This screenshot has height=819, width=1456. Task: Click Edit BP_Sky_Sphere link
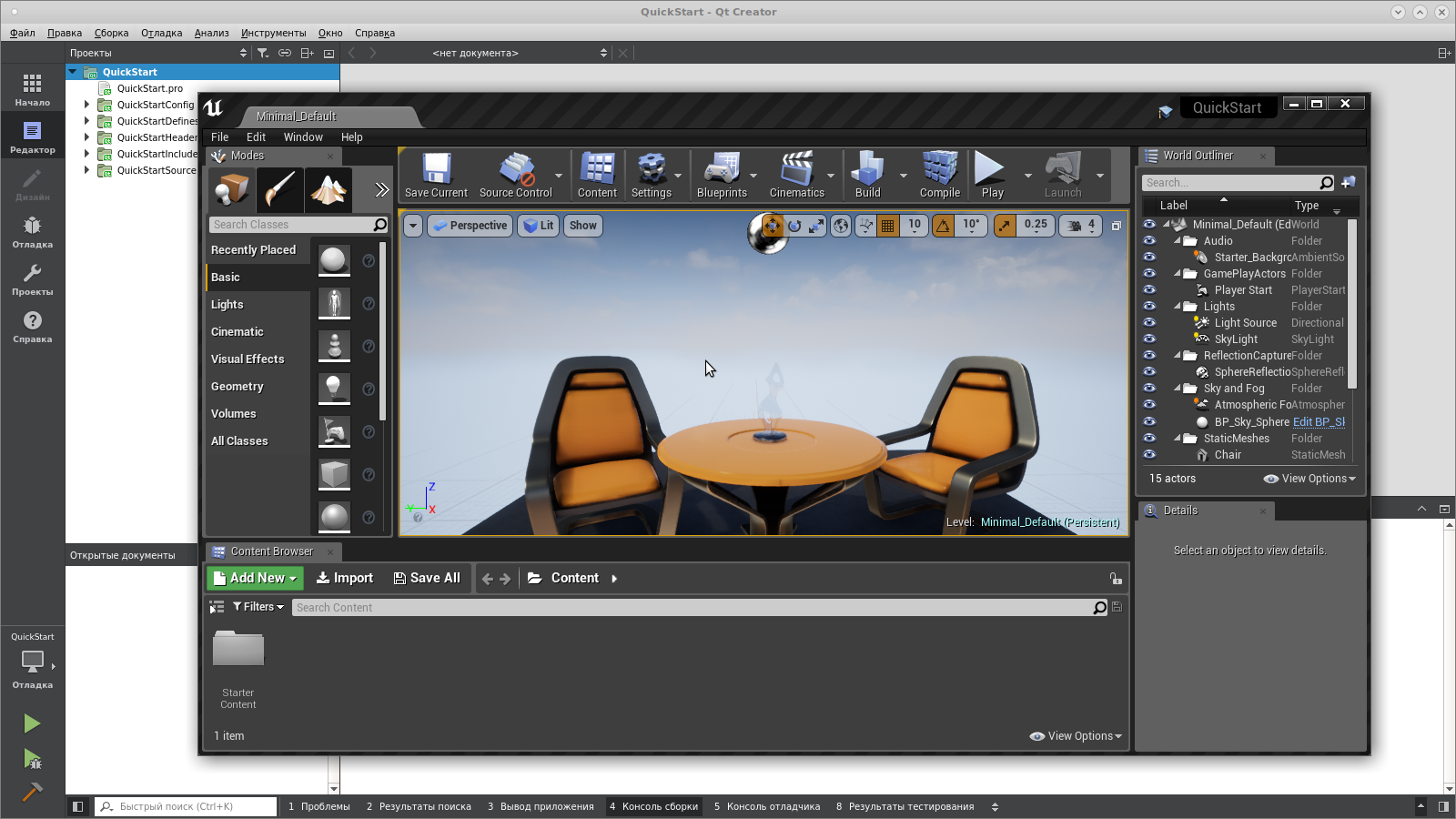1319,421
